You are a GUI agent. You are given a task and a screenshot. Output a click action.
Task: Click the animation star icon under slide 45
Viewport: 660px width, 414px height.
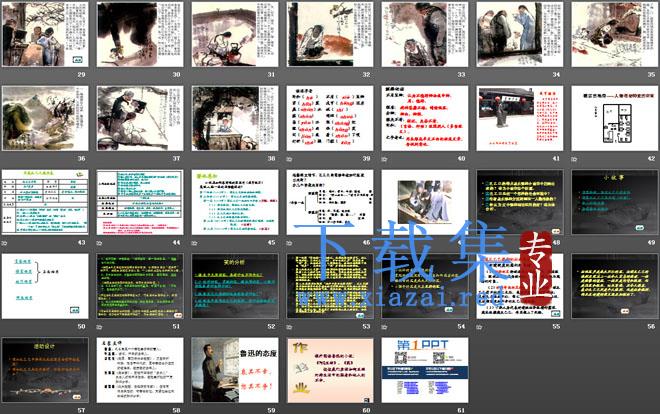(x=194, y=243)
